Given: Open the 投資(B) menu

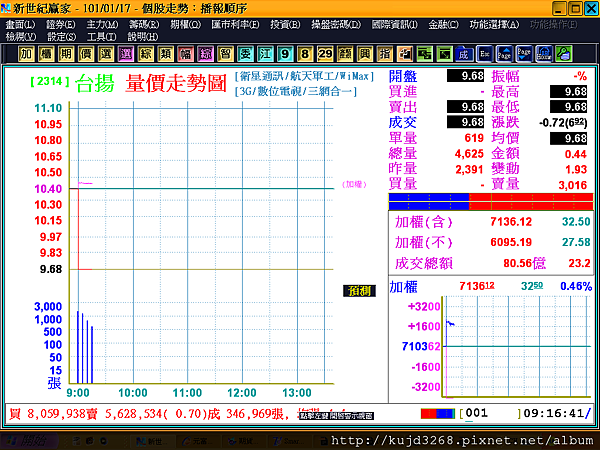Looking at the screenshot, I should (x=285, y=24).
